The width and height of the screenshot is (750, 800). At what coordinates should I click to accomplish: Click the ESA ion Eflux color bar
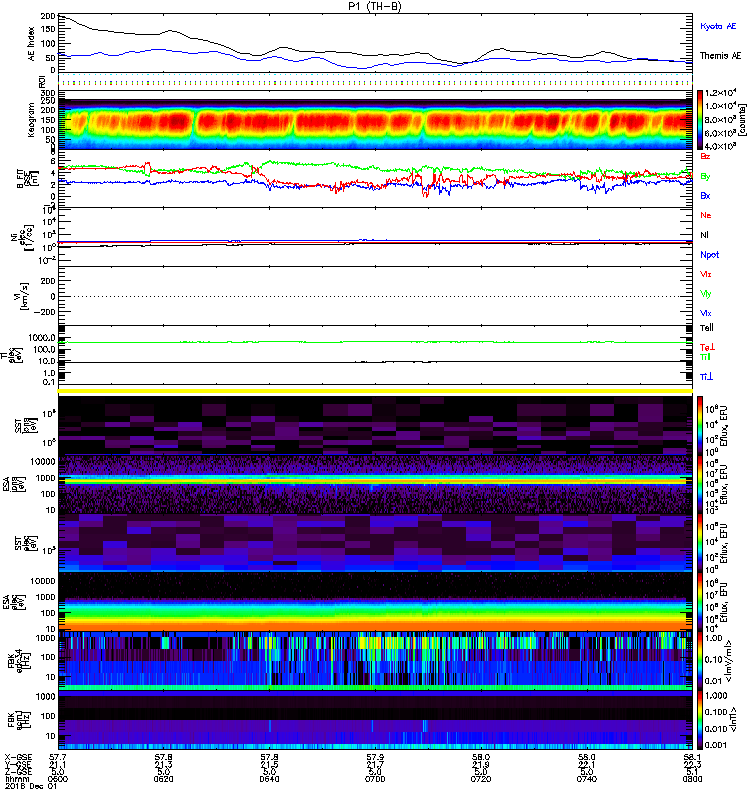(x=700, y=485)
